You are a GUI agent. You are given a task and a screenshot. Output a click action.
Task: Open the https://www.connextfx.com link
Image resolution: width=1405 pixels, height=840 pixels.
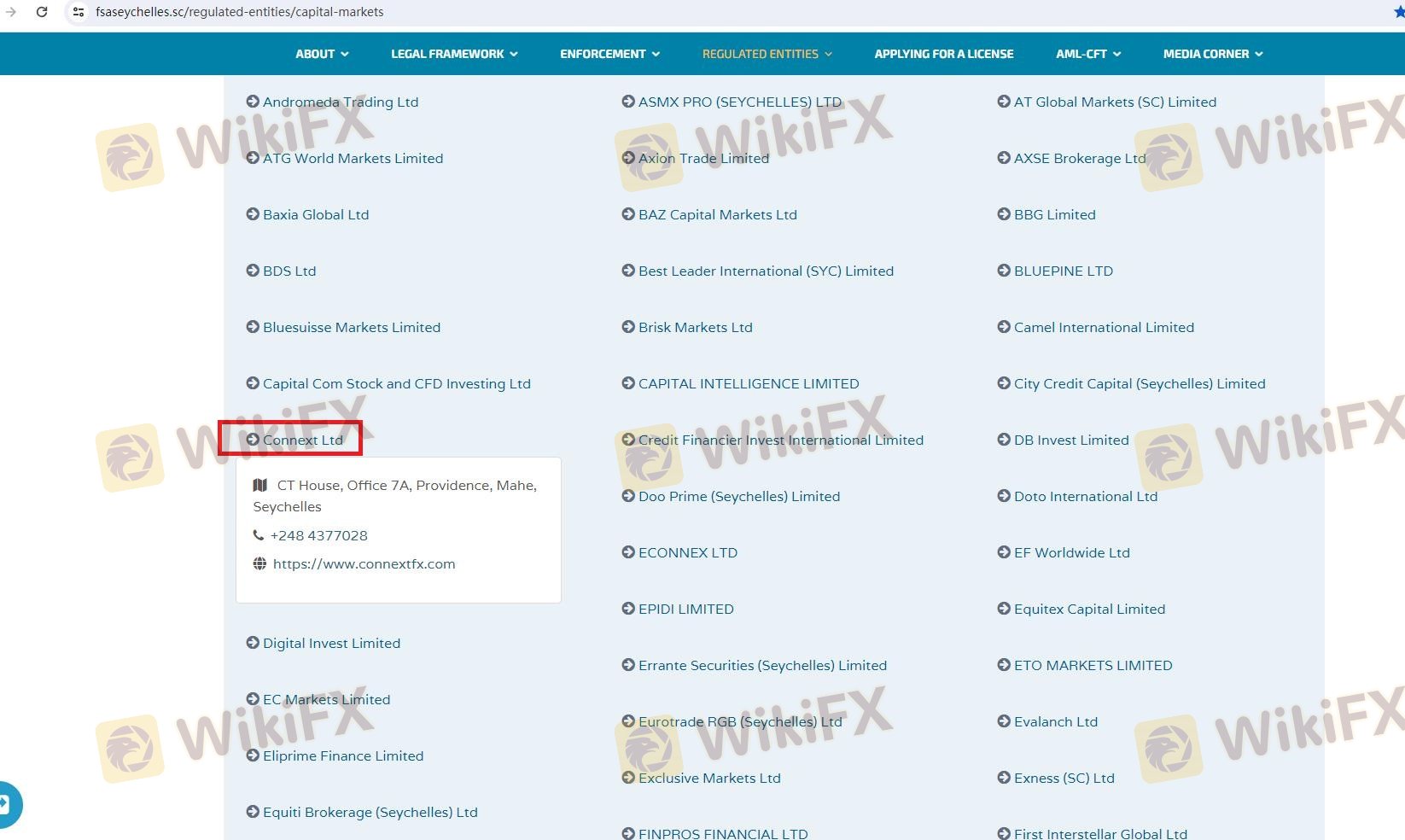click(364, 563)
